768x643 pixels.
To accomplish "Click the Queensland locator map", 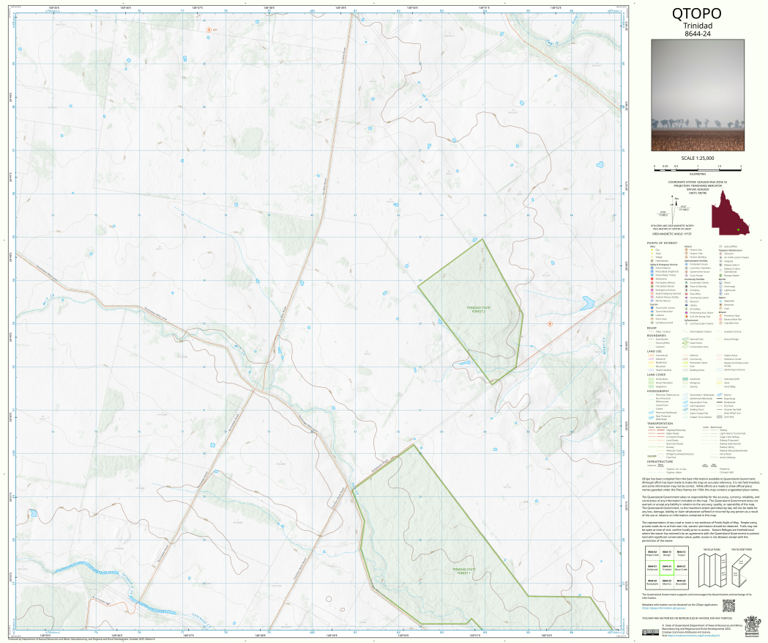I will 730,213.
